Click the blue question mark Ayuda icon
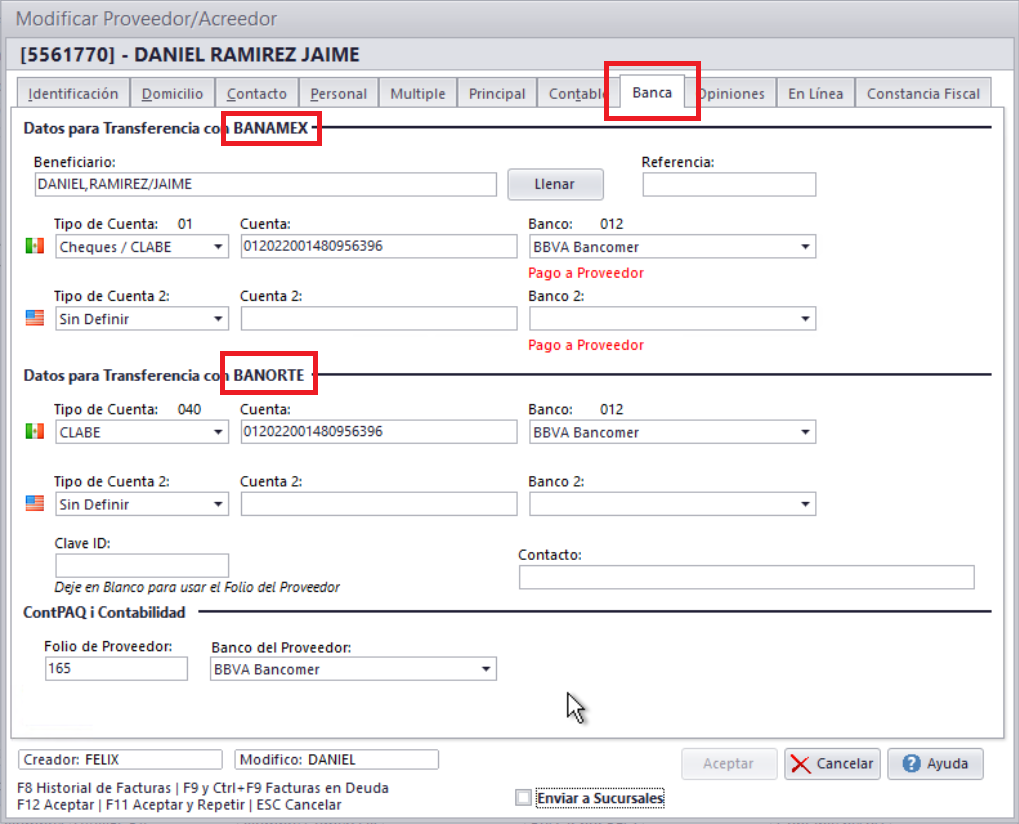 pyautogui.click(x=911, y=764)
